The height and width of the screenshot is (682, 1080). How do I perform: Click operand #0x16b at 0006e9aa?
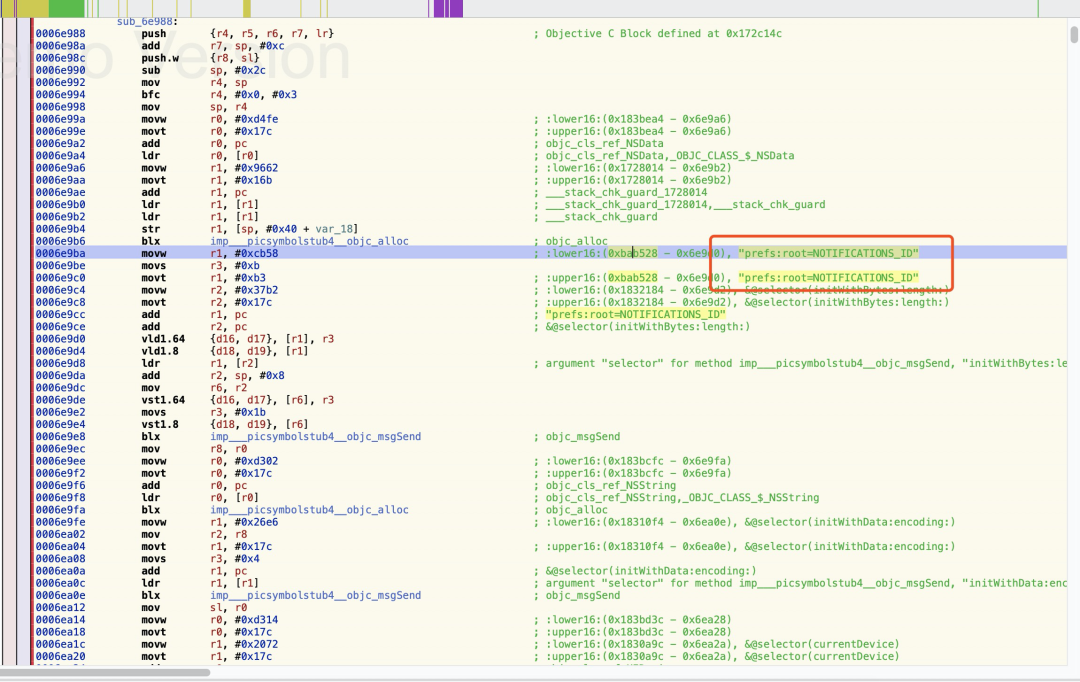tap(253, 180)
